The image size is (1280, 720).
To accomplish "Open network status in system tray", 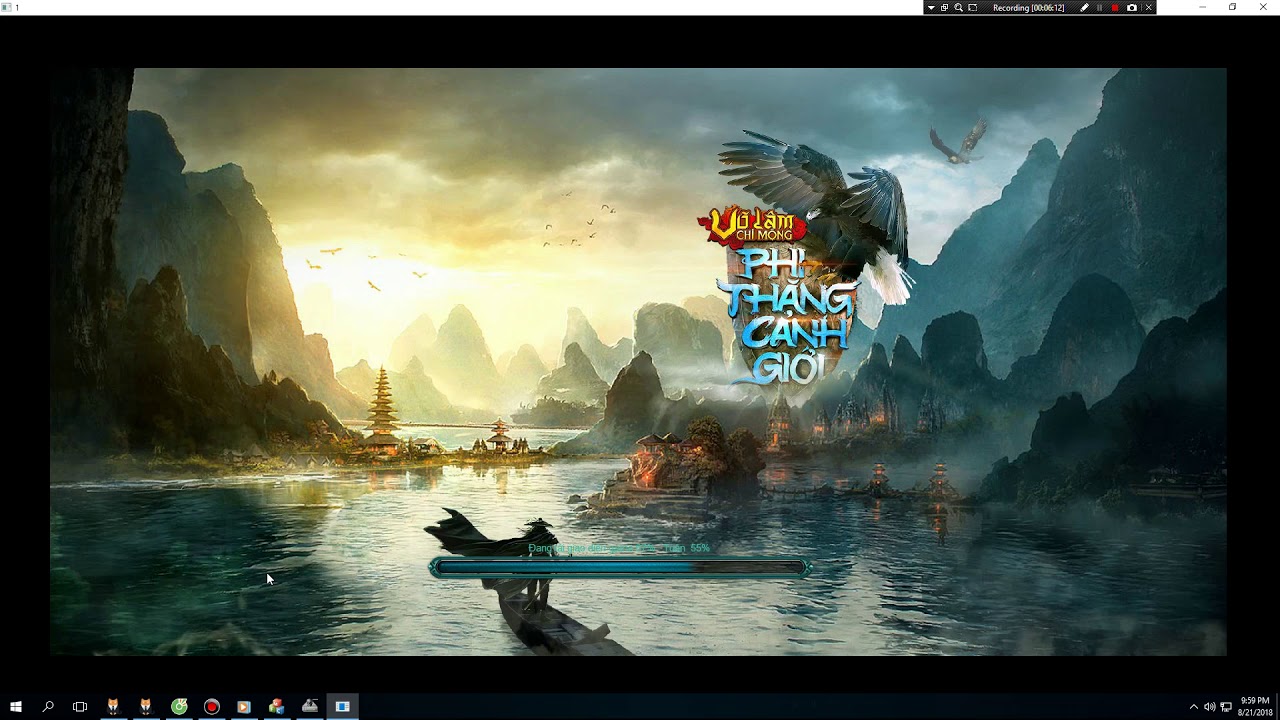I will click(1226, 707).
